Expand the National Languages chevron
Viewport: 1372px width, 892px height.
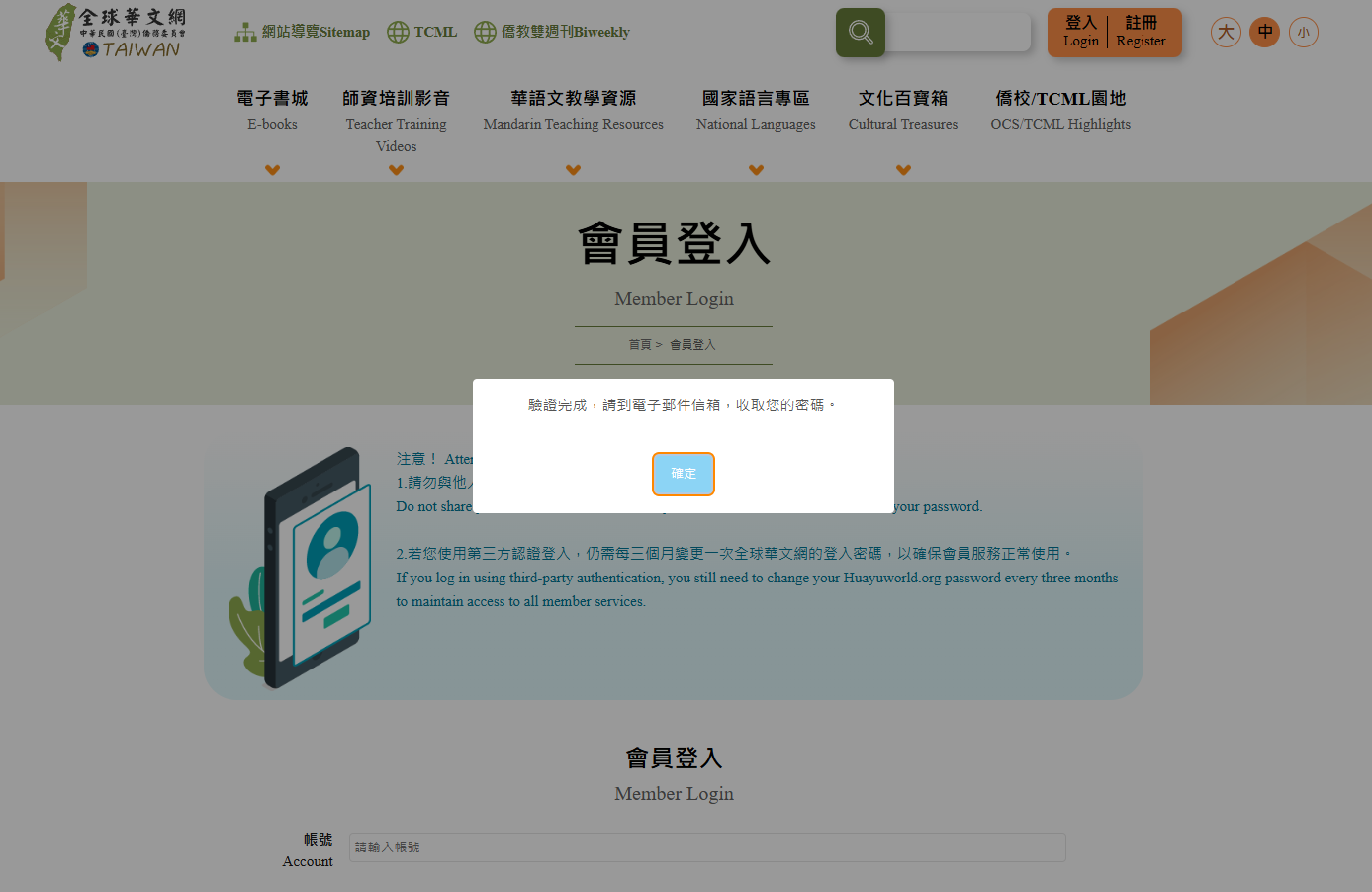pyautogui.click(x=756, y=170)
